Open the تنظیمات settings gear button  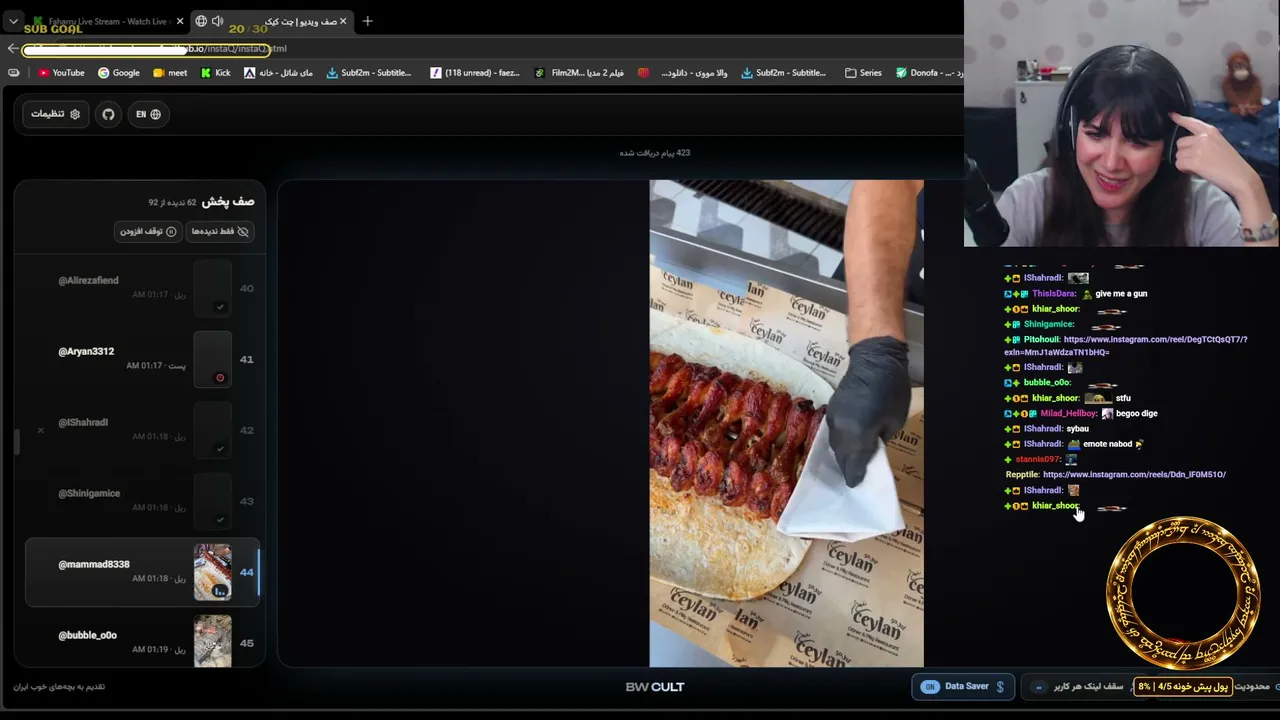point(55,114)
